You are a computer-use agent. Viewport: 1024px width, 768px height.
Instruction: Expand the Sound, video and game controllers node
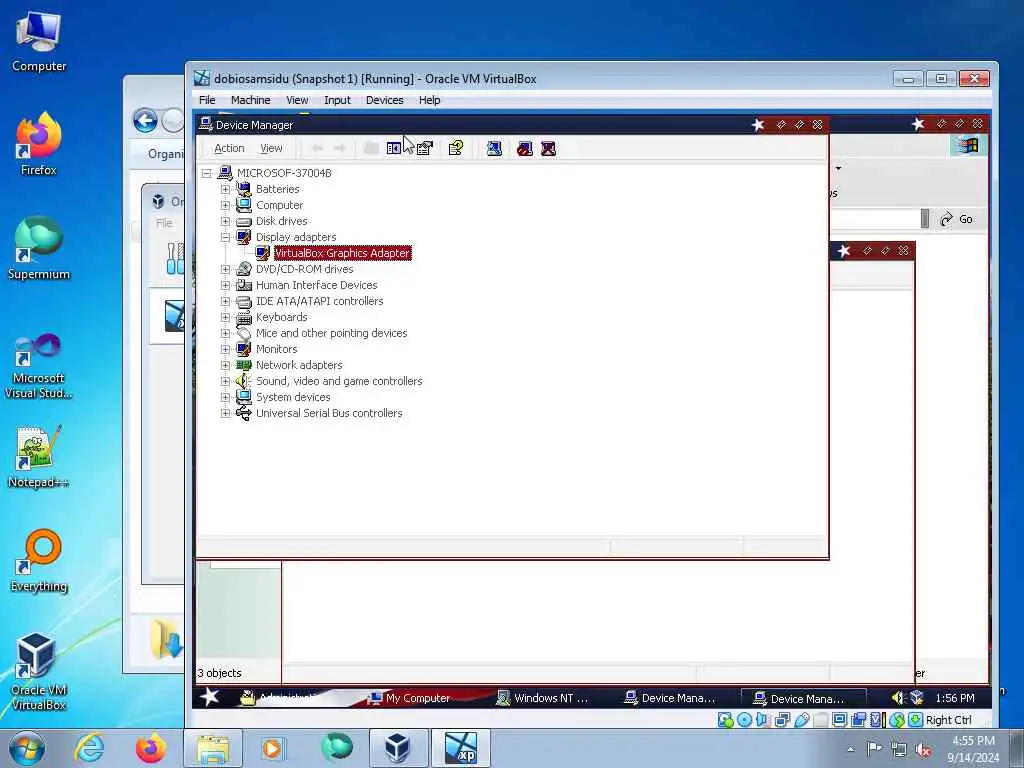225,381
